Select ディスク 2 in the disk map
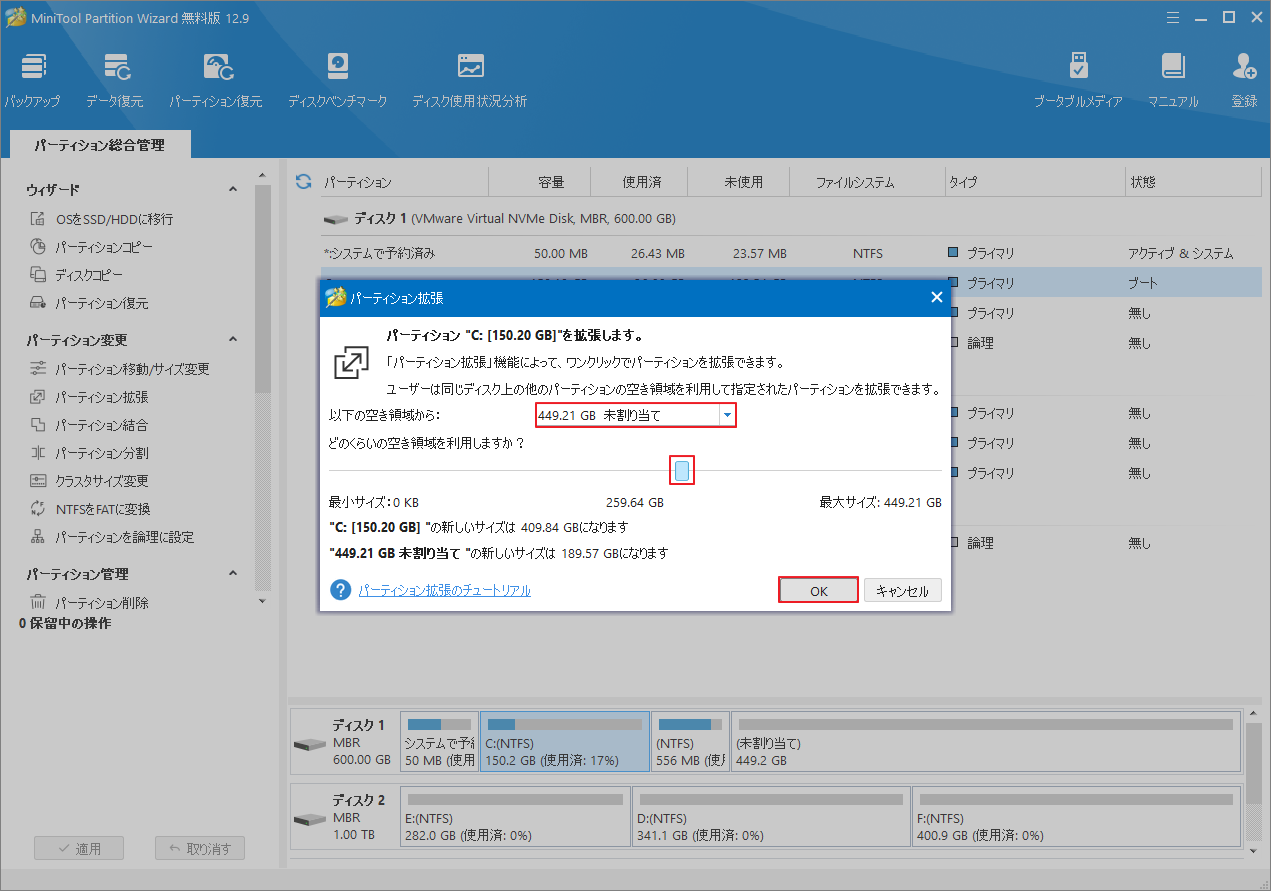Viewport: 1271px width, 891px height. [x=344, y=816]
